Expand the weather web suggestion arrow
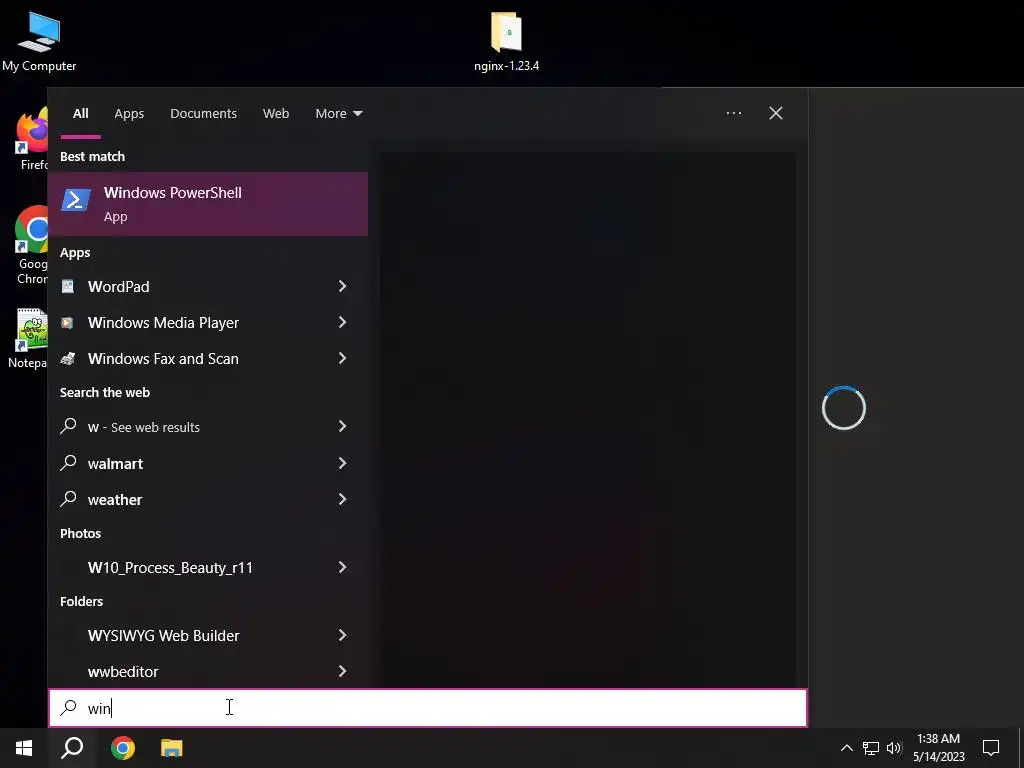This screenshot has width=1024, height=768. (342, 499)
